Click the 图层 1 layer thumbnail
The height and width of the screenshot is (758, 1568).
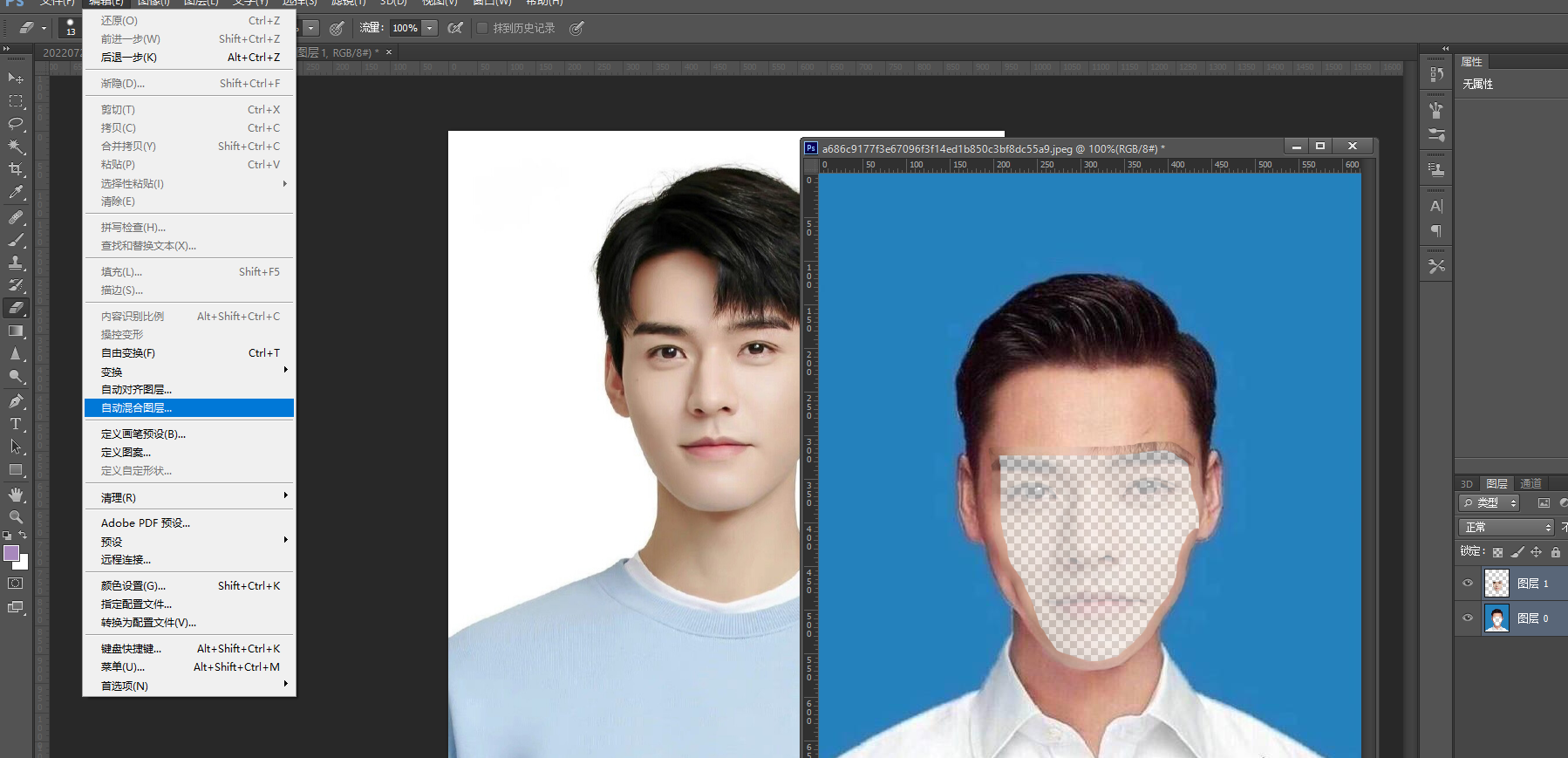[x=1496, y=584]
